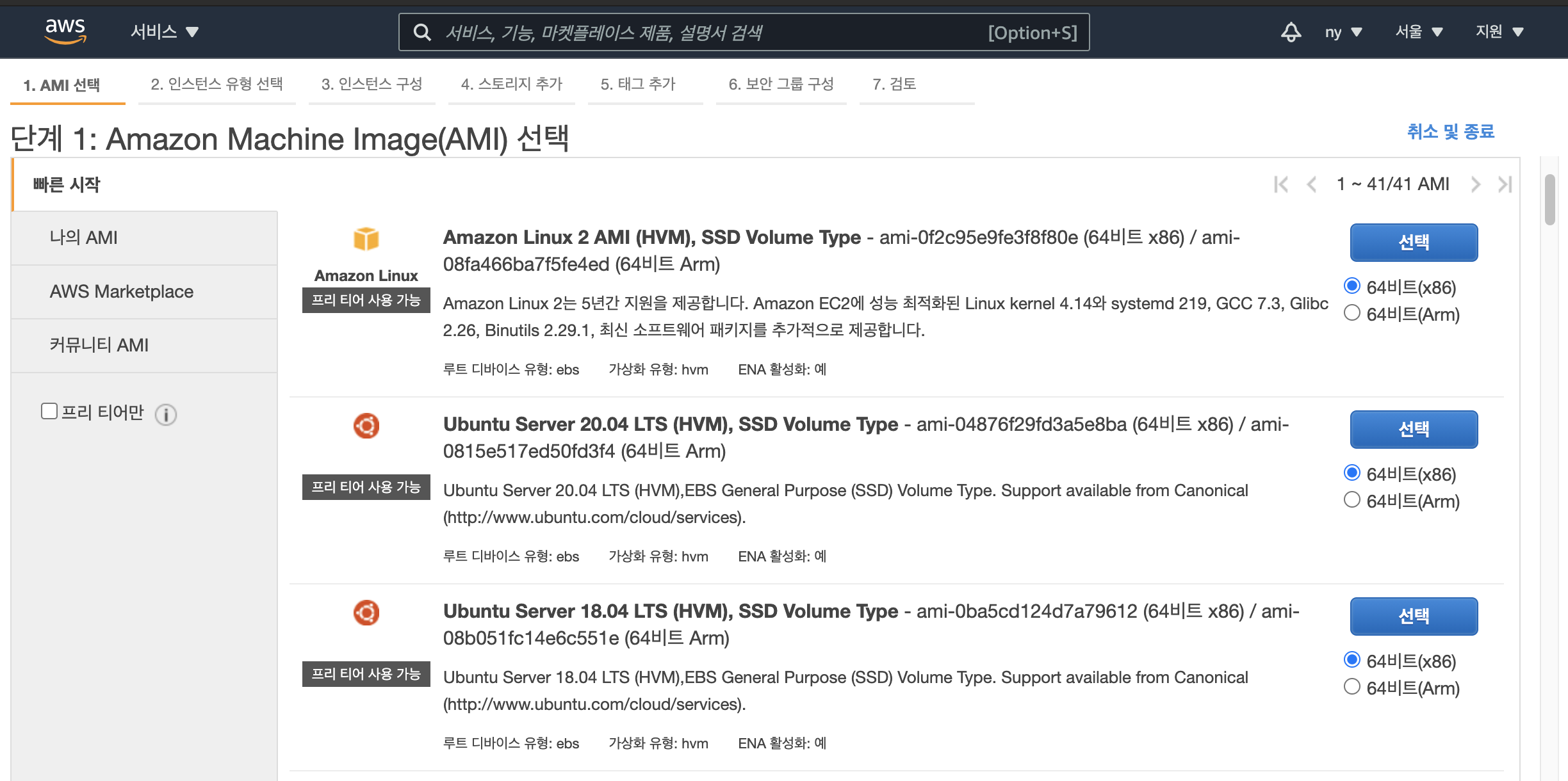The width and height of the screenshot is (1568, 781).
Task: Select 64비트(Arm) for Amazon Linux 2
Action: 1352,313
